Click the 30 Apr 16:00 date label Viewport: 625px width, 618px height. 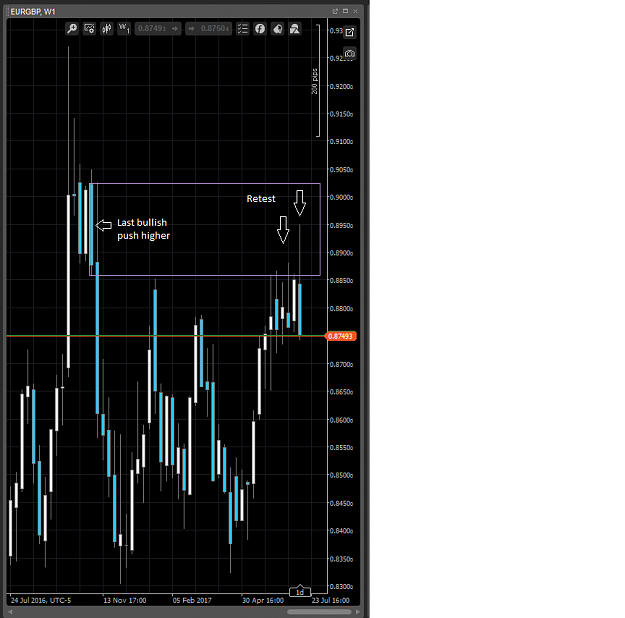[263, 600]
